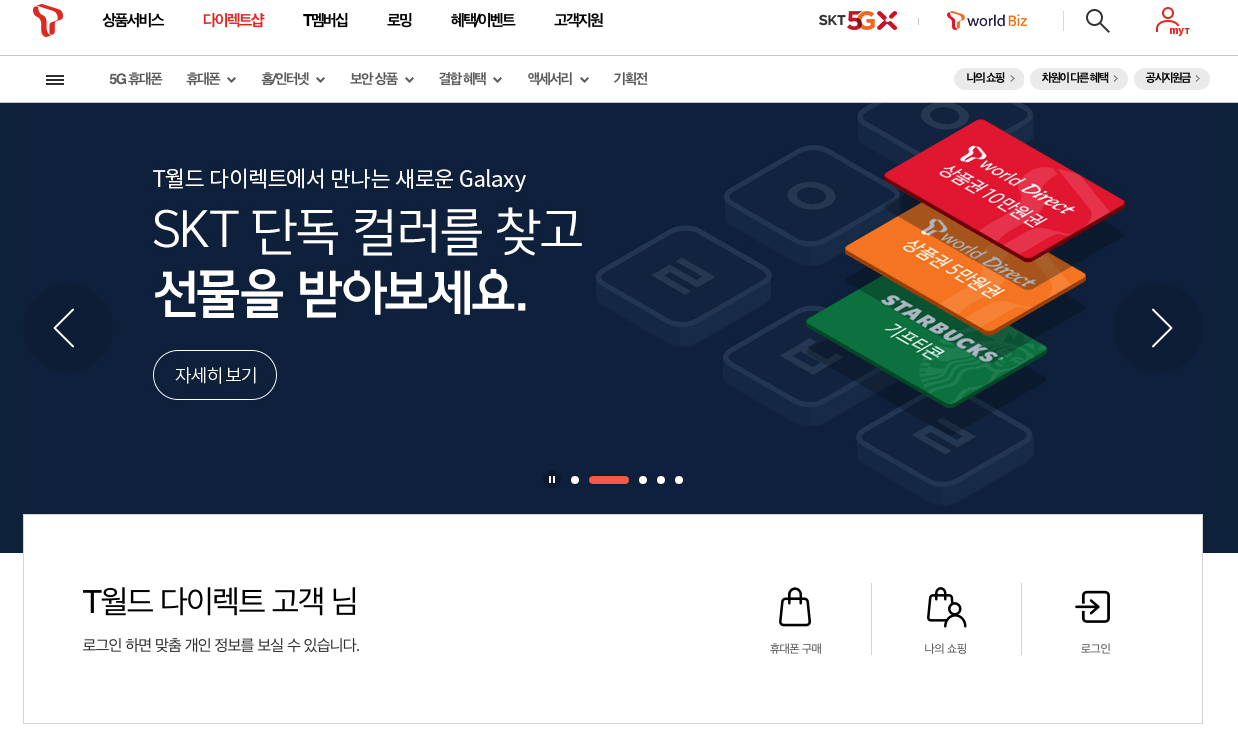Screen dimensions: 1238x752
Task: Click the T world logo
Action: [x=47, y=20]
